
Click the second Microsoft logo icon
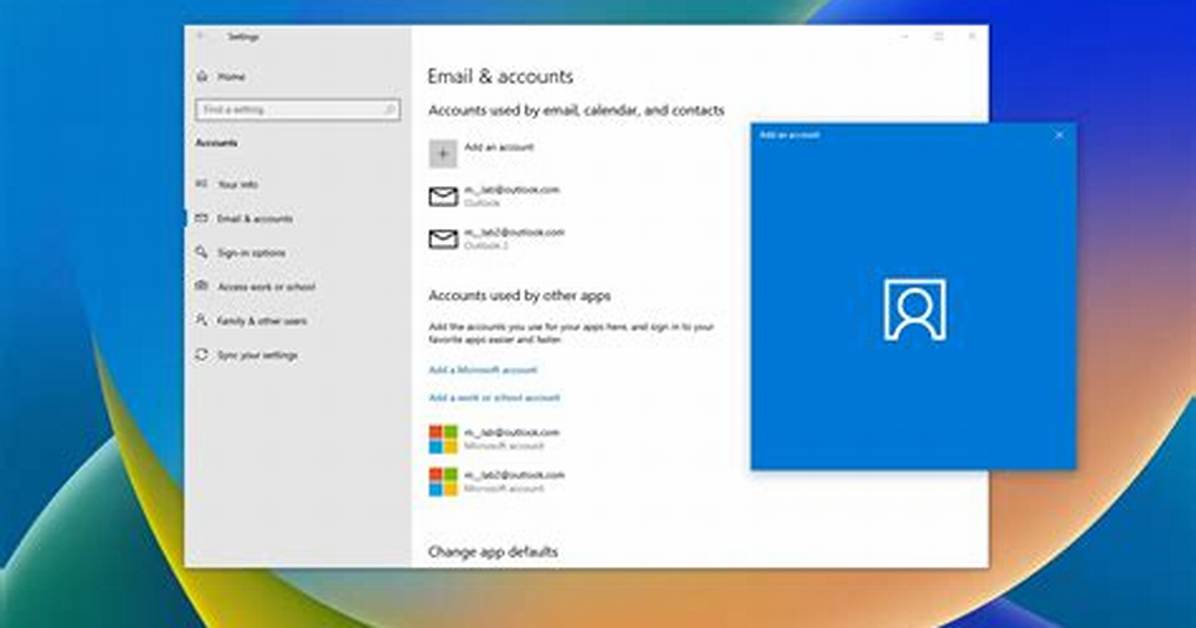click(443, 482)
